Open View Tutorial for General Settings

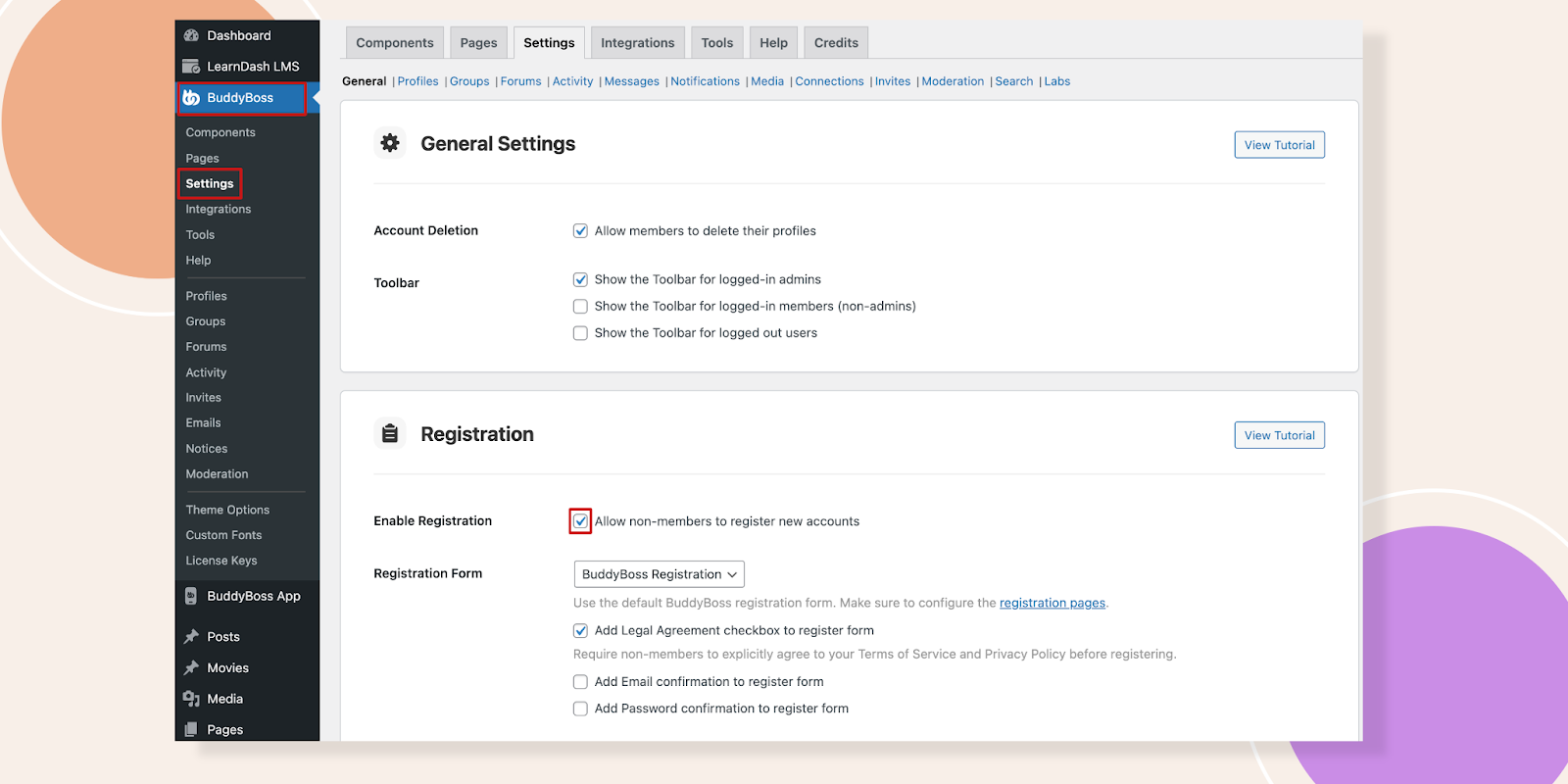1279,145
